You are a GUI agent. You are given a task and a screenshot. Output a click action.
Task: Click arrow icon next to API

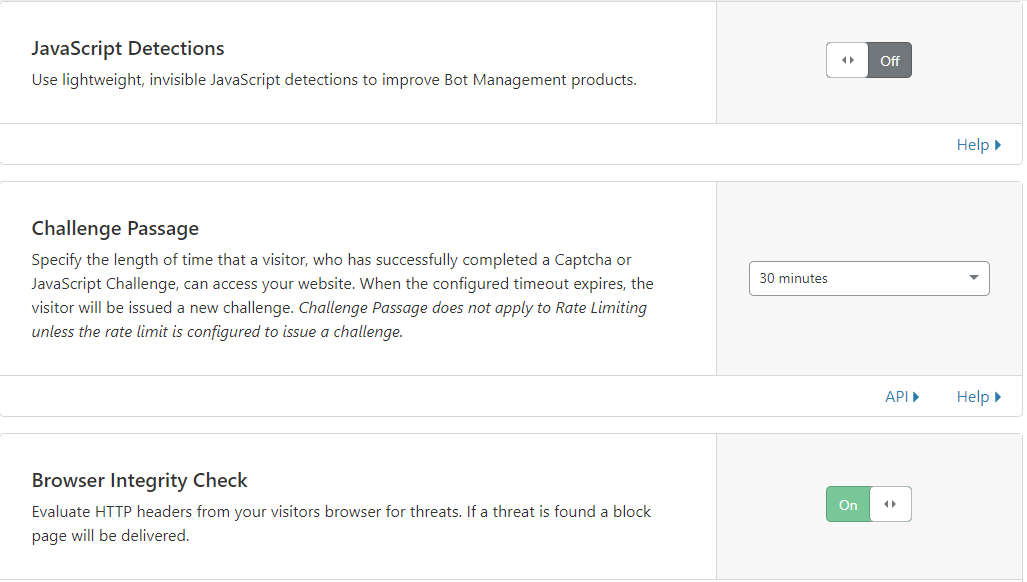pos(916,397)
